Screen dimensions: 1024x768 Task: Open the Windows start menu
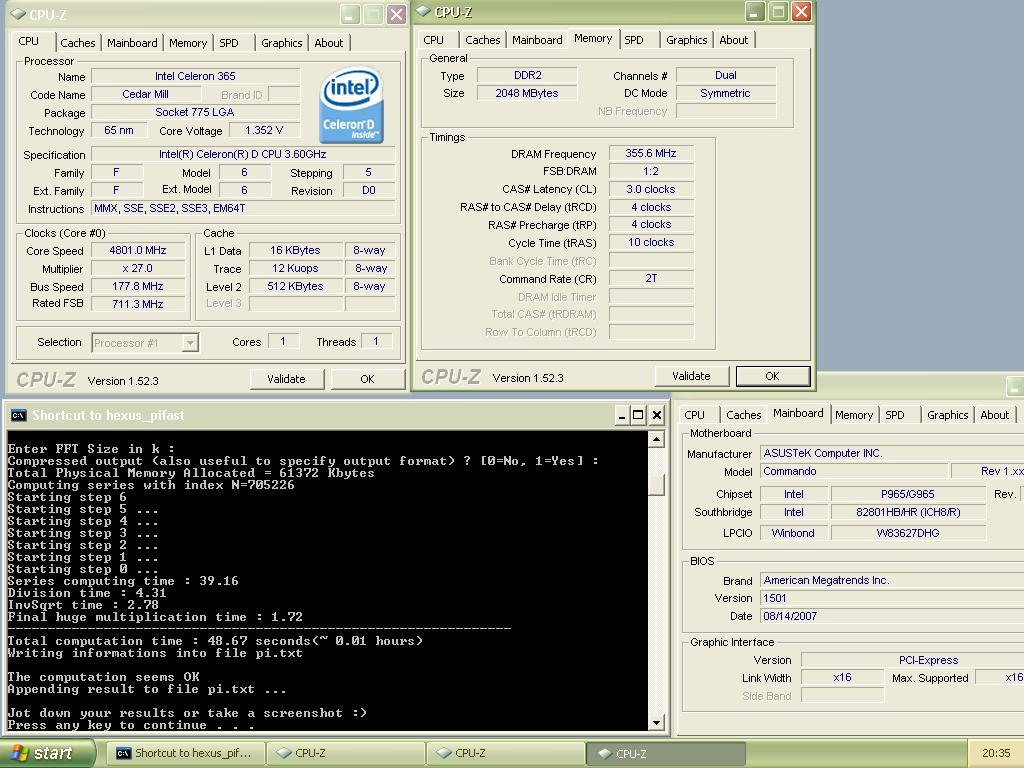tap(46, 753)
